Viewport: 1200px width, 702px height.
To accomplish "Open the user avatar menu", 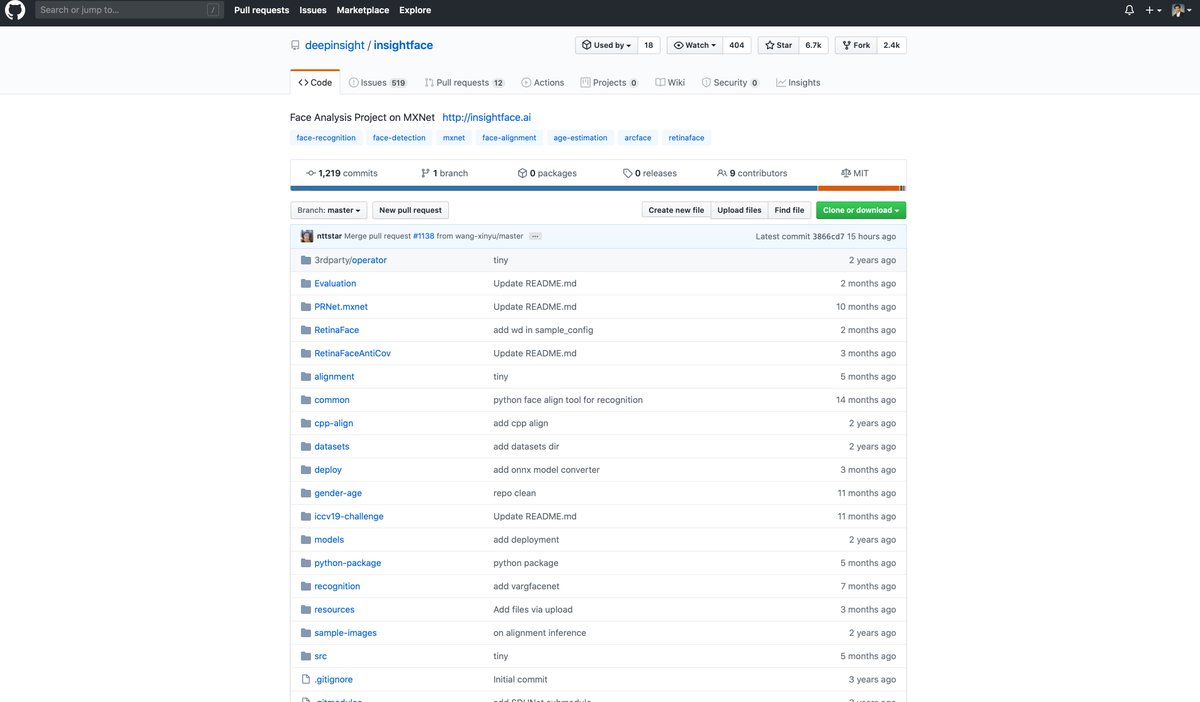I will pyautogui.click(x=1182, y=10).
